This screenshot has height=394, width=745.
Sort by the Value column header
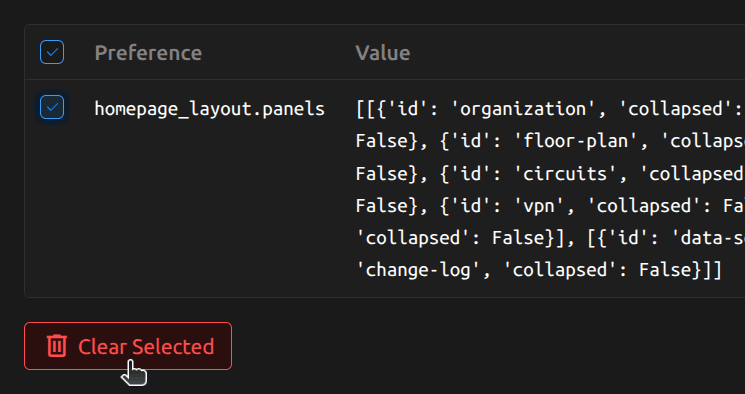pos(382,53)
